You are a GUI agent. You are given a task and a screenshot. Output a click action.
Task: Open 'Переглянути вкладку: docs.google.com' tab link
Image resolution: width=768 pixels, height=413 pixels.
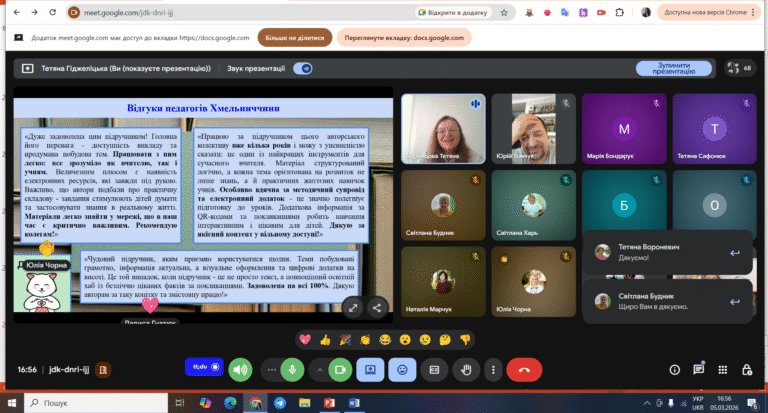(404, 38)
